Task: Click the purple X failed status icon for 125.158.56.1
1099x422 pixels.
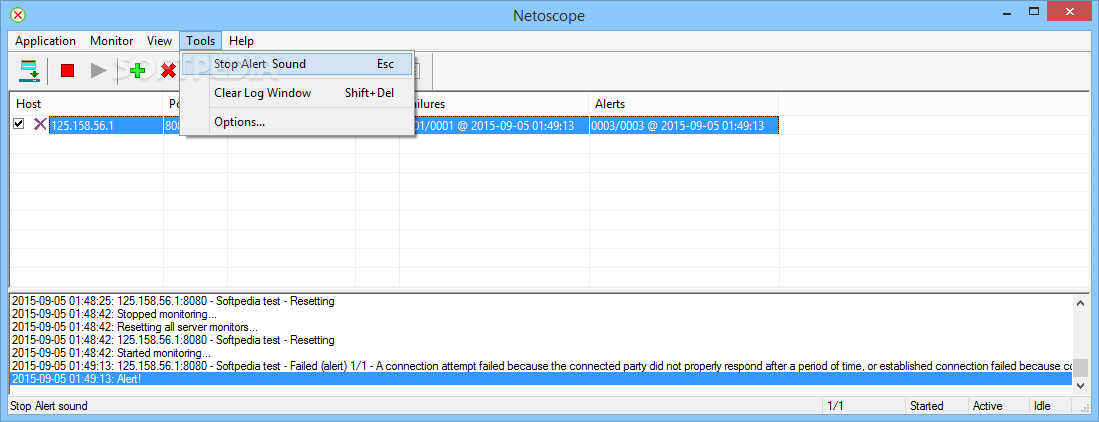Action: coord(40,125)
